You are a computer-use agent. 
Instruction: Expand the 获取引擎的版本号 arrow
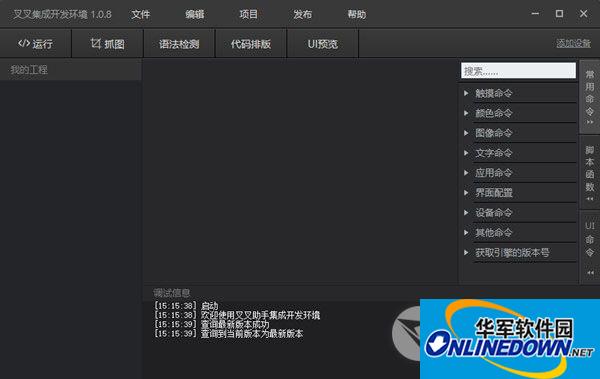tap(466, 252)
